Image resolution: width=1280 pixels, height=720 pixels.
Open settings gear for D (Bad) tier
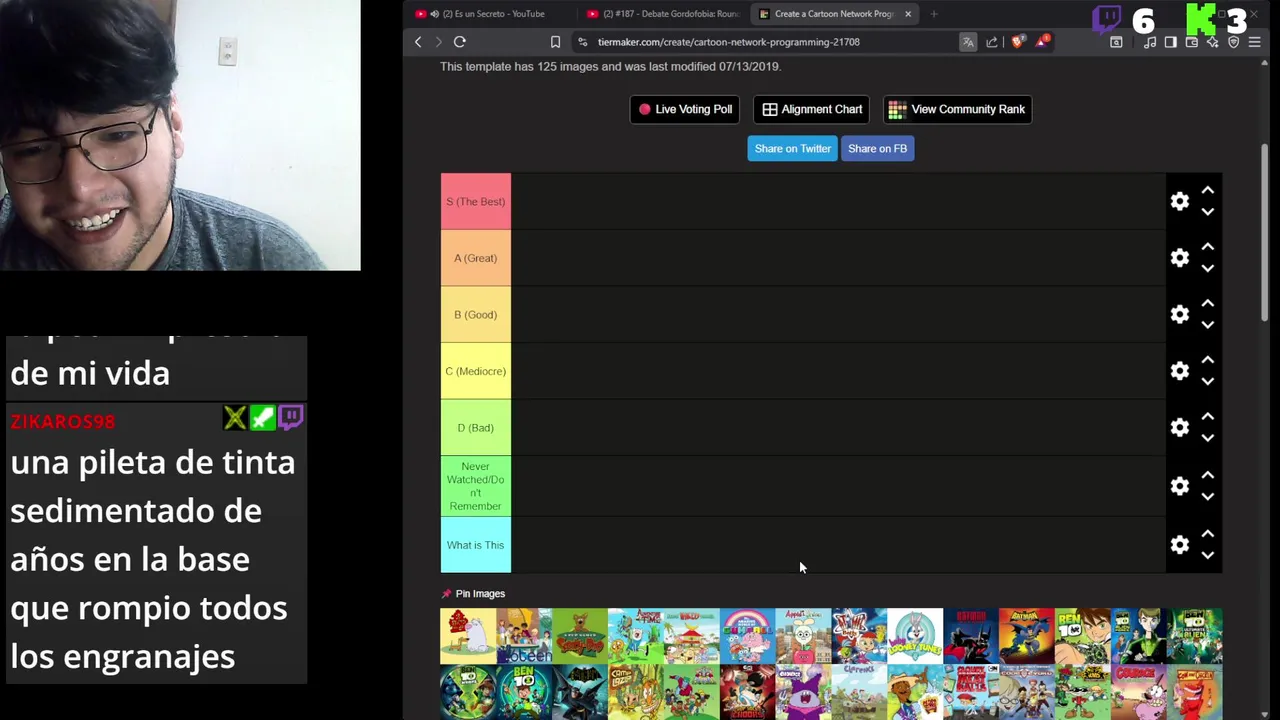(x=1180, y=427)
